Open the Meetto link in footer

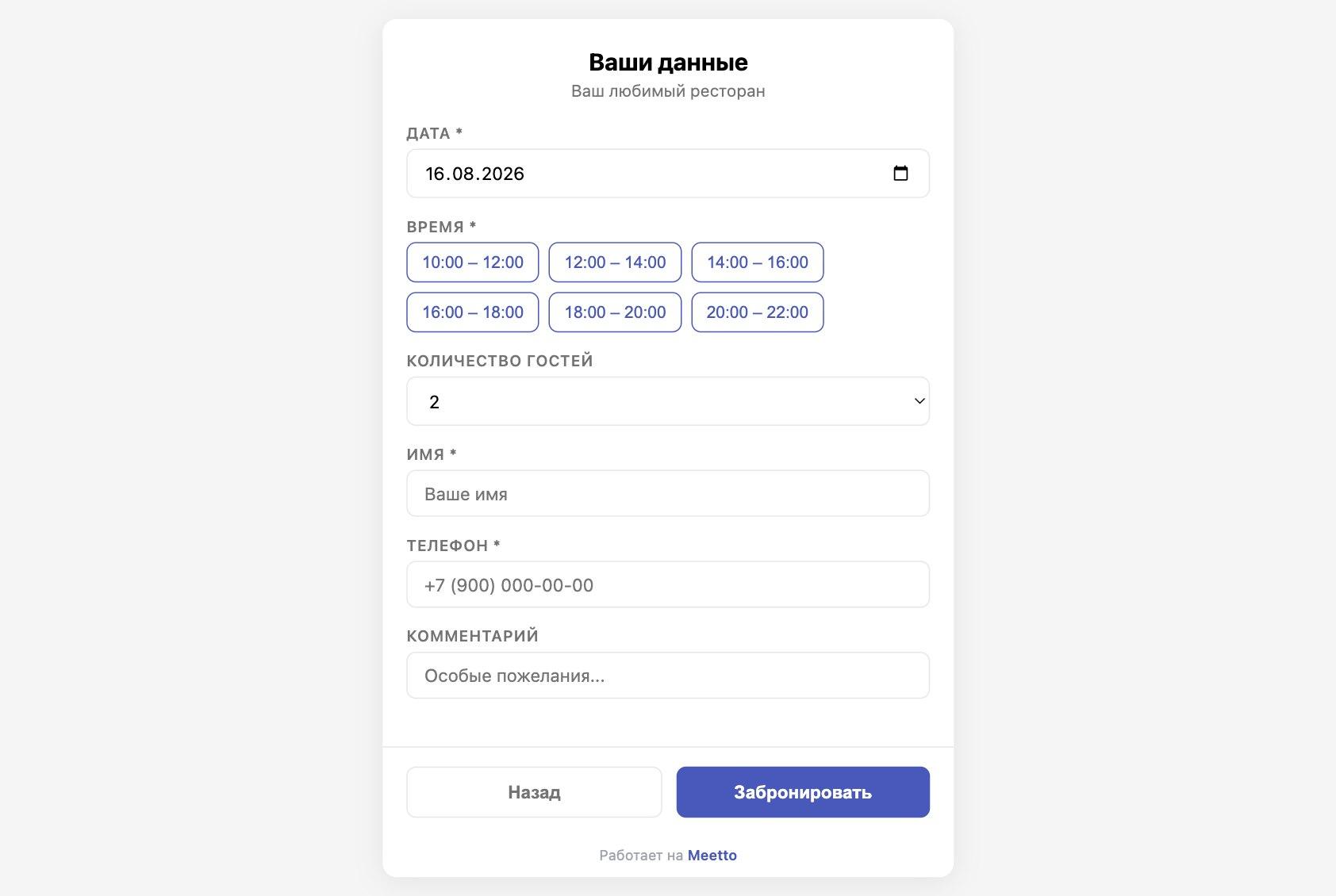tap(712, 856)
